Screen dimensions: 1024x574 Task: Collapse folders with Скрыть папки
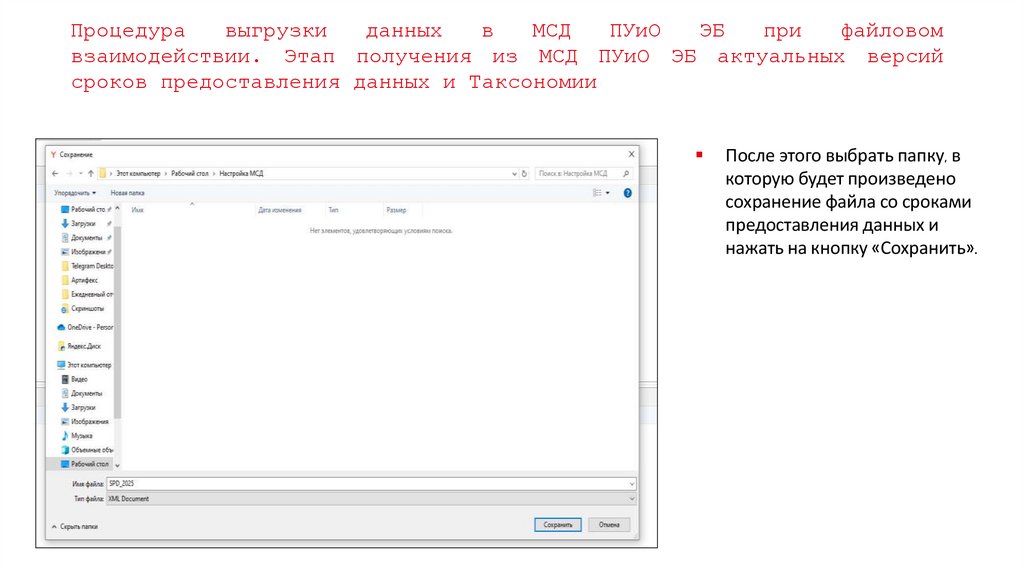[75, 527]
